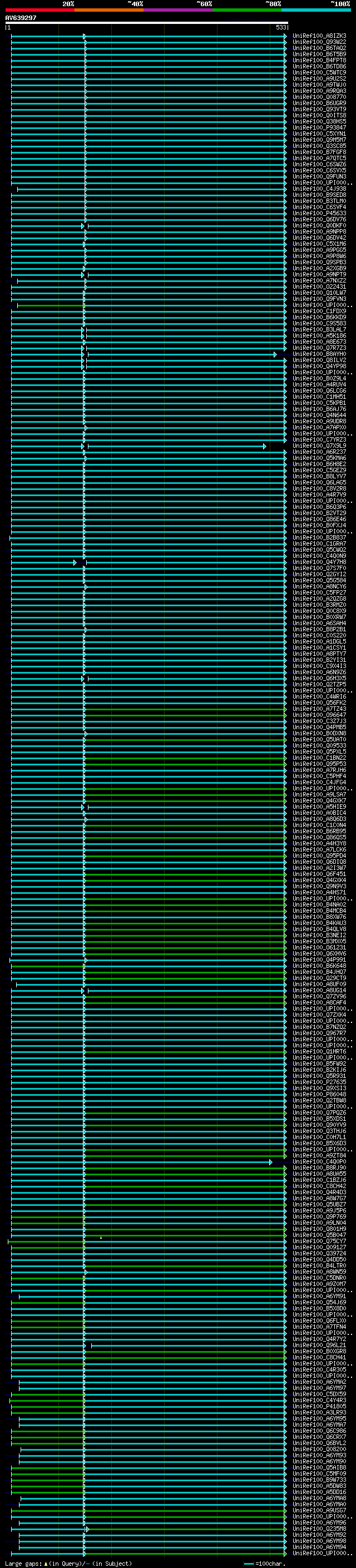The image size is (356, 1568).
Task: Select hit UniRef100_B6H8E2
Action: pos(319,464)
